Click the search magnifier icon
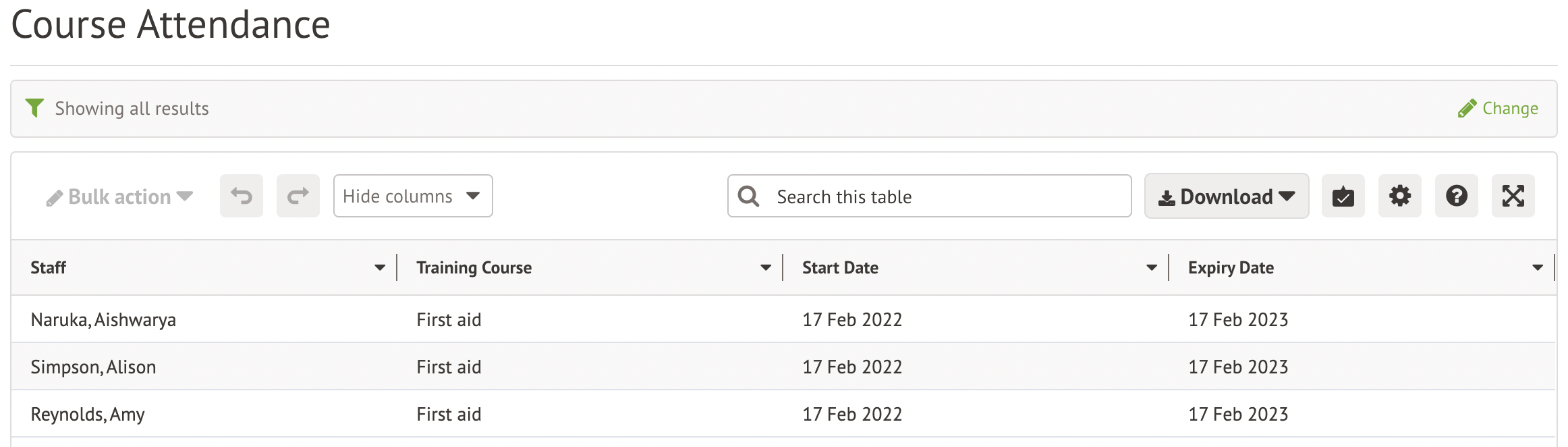This screenshot has width=1568, height=447. (x=748, y=196)
